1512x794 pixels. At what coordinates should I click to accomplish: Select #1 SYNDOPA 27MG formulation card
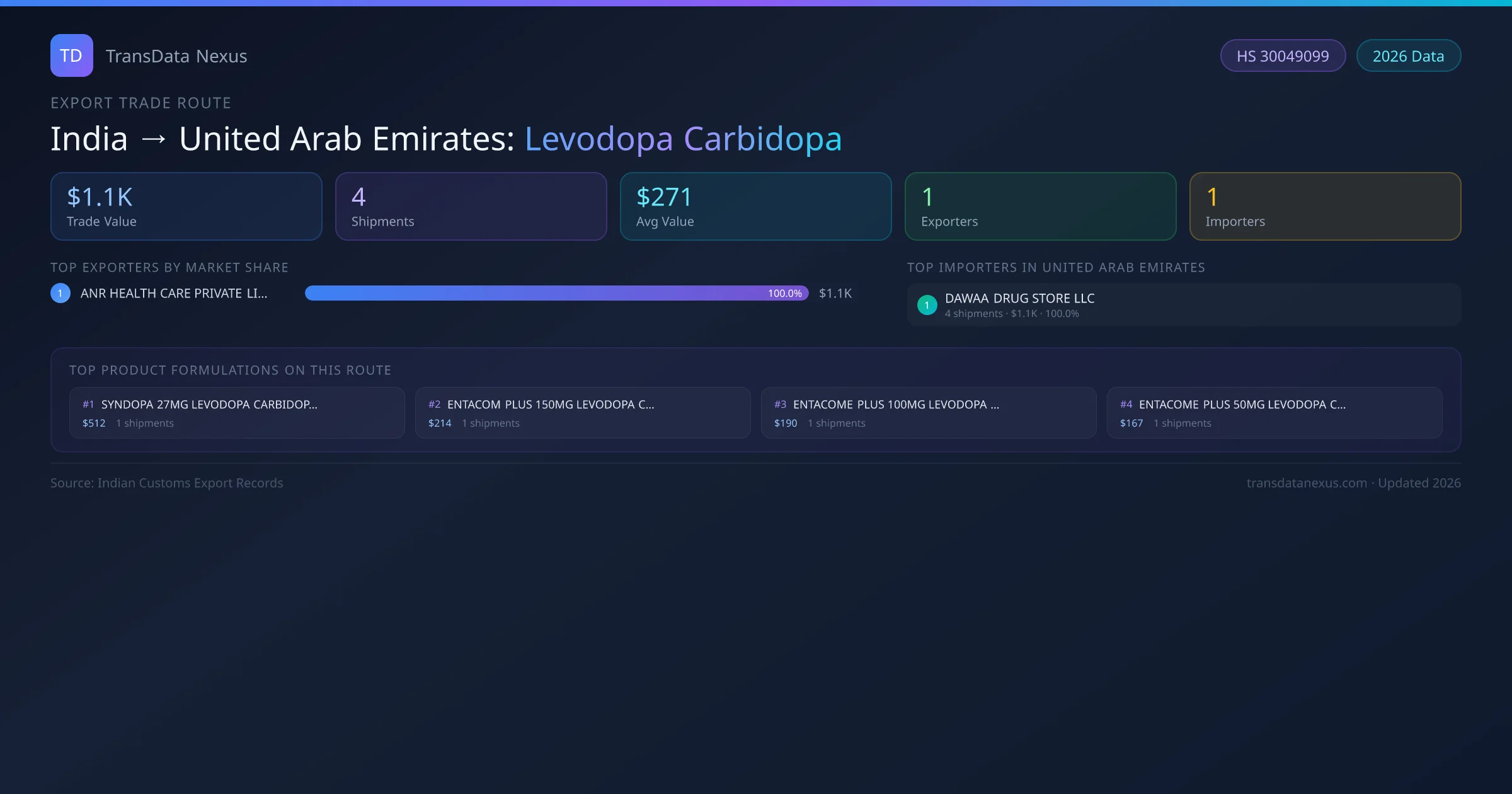[x=237, y=413]
